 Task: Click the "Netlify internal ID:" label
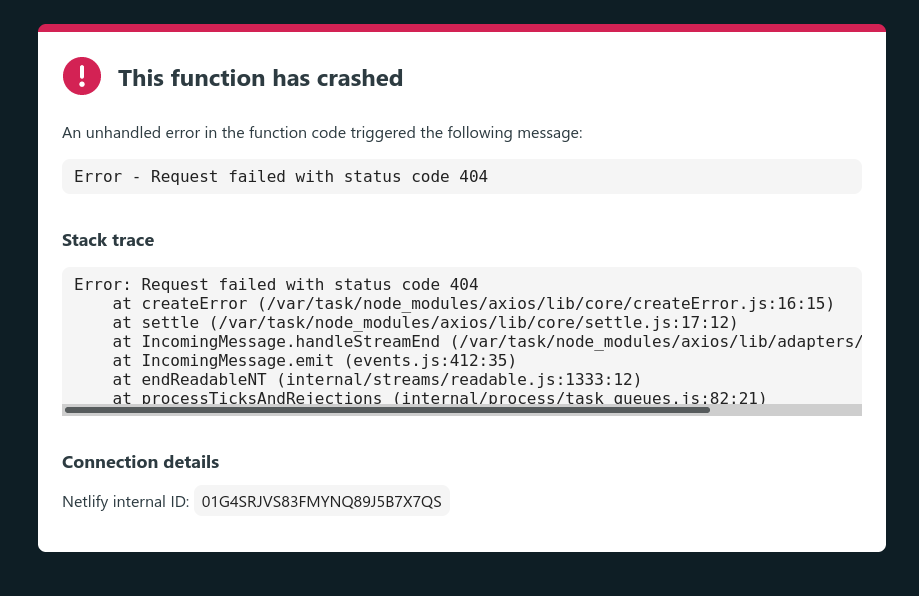coord(125,501)
